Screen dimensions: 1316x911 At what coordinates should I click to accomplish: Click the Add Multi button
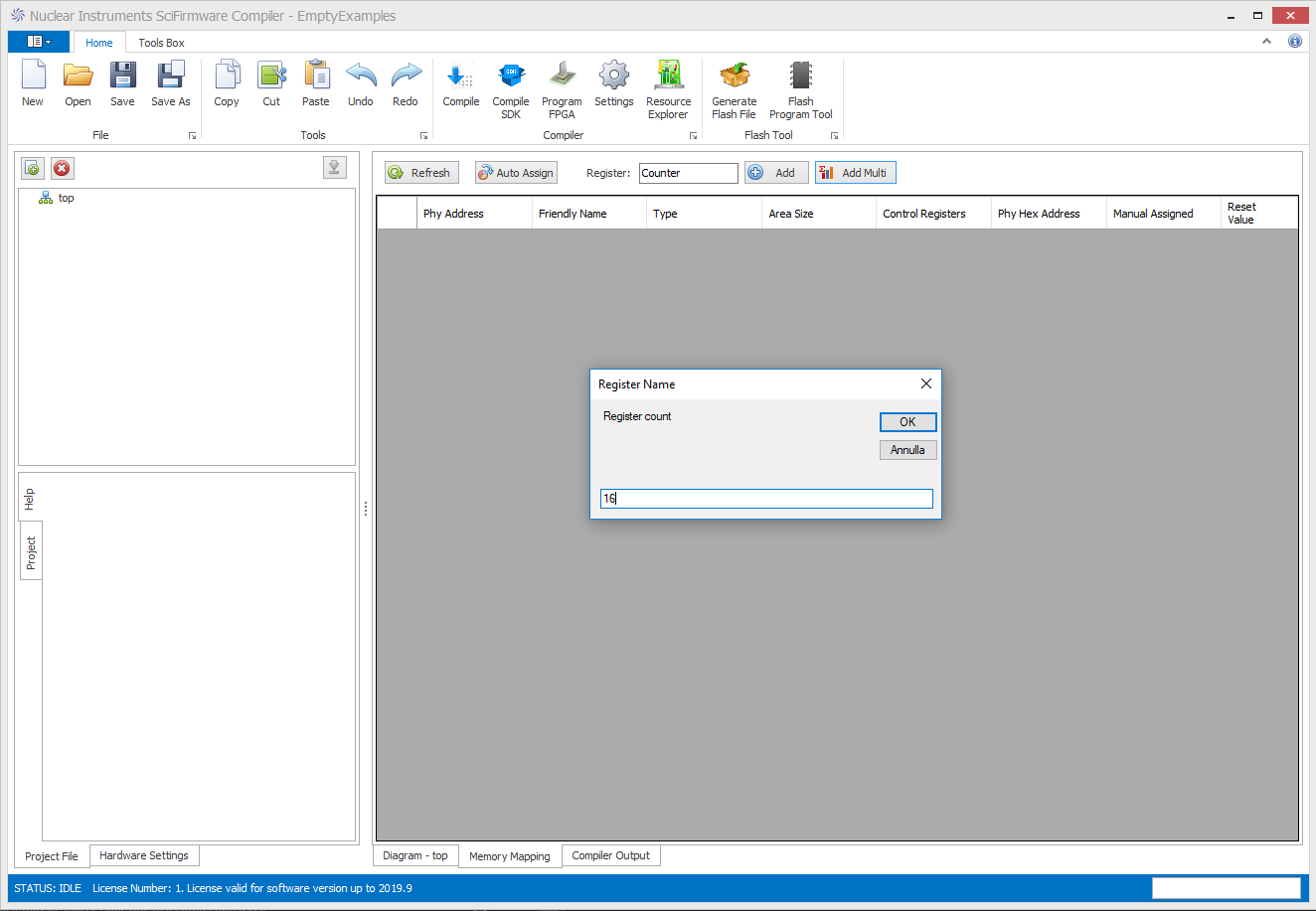pyautogui.click(x=856, y=173)
